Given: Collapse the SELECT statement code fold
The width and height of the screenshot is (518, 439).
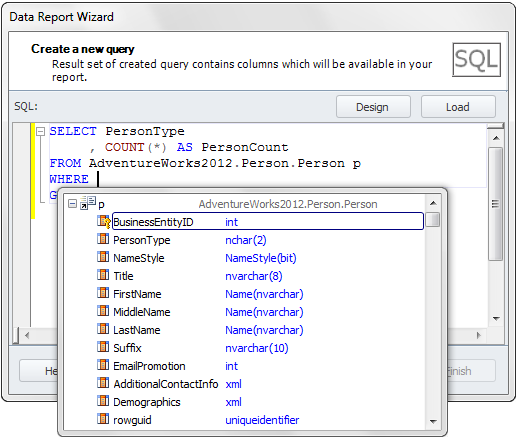Looking at the screenshot, I should tap(40, 131).
